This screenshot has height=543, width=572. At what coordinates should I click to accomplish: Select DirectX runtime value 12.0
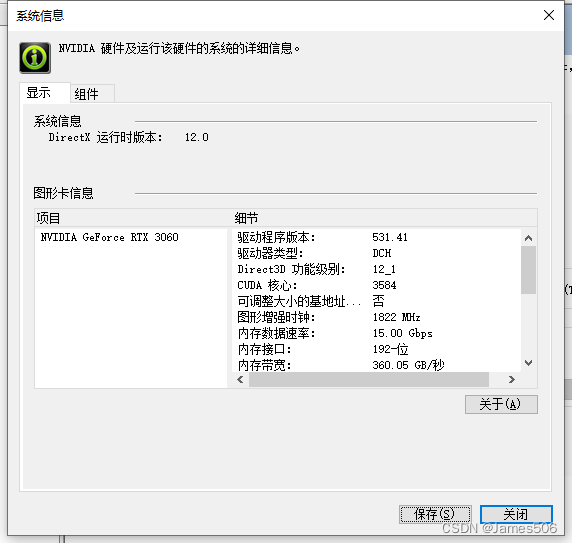[197, 137]
